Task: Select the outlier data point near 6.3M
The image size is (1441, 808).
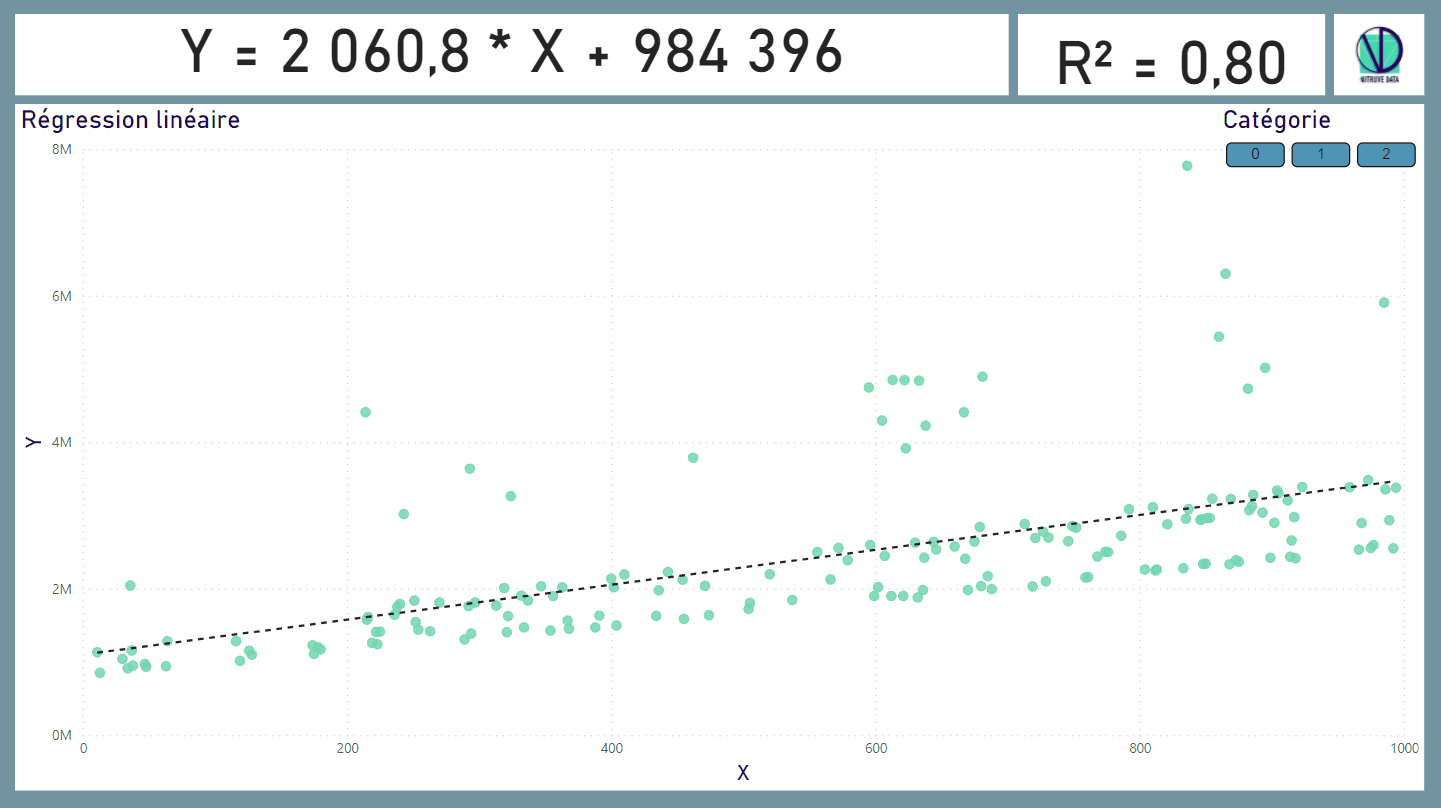Action: click(x=1225, y=271)
